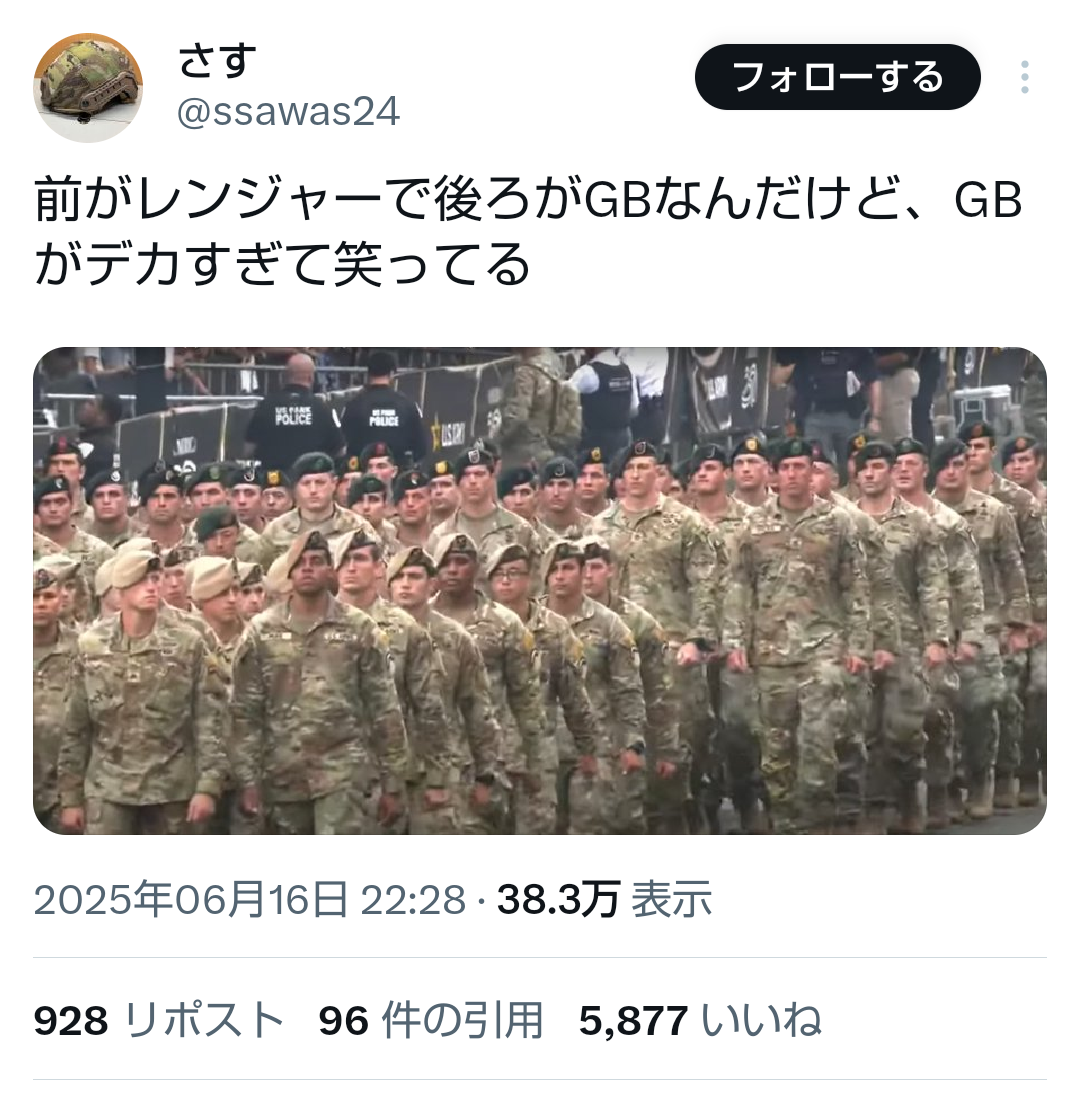This screenshot has width=1080, height=1093.
Task: Select the tweet text about レンジャー and GB
Action: pos(528,232)
